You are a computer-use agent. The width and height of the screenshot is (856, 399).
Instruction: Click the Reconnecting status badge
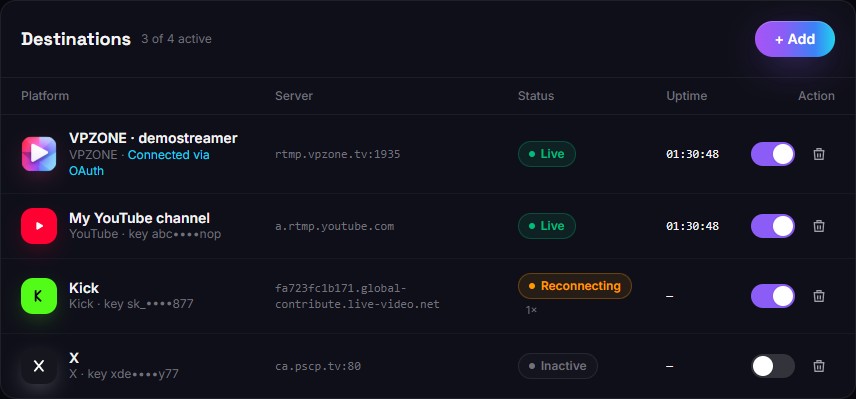[x=575, y=285]
